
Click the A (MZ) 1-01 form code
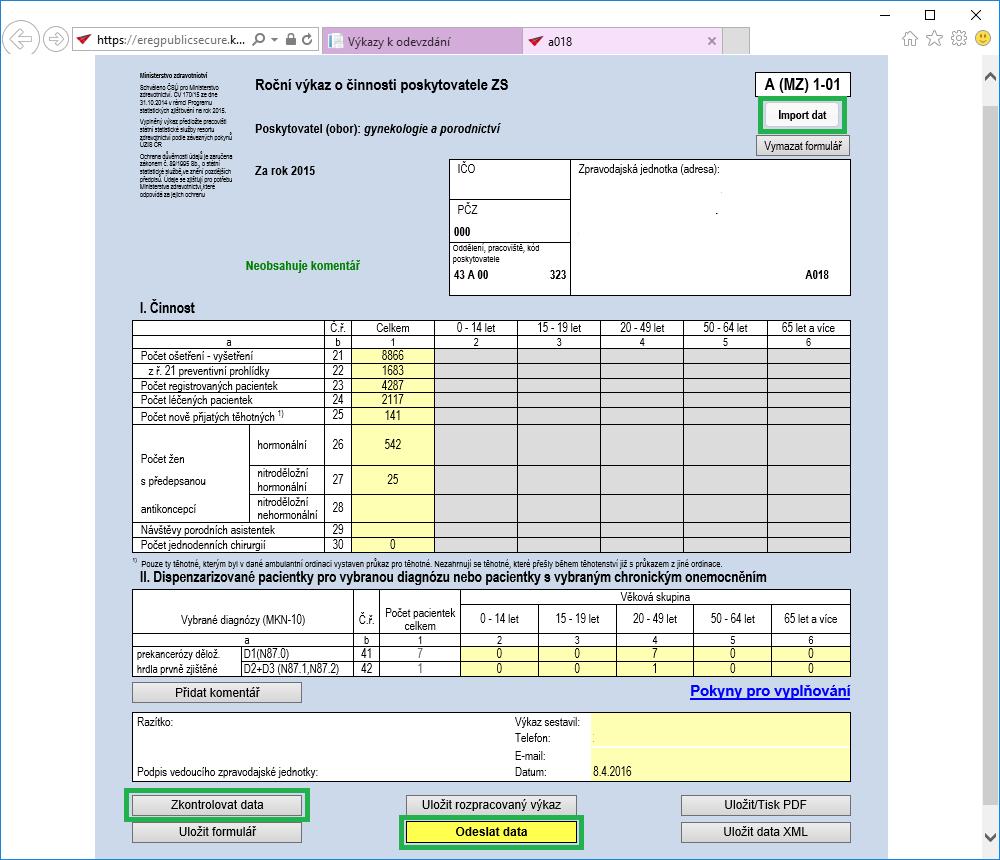tap(803, 84)
